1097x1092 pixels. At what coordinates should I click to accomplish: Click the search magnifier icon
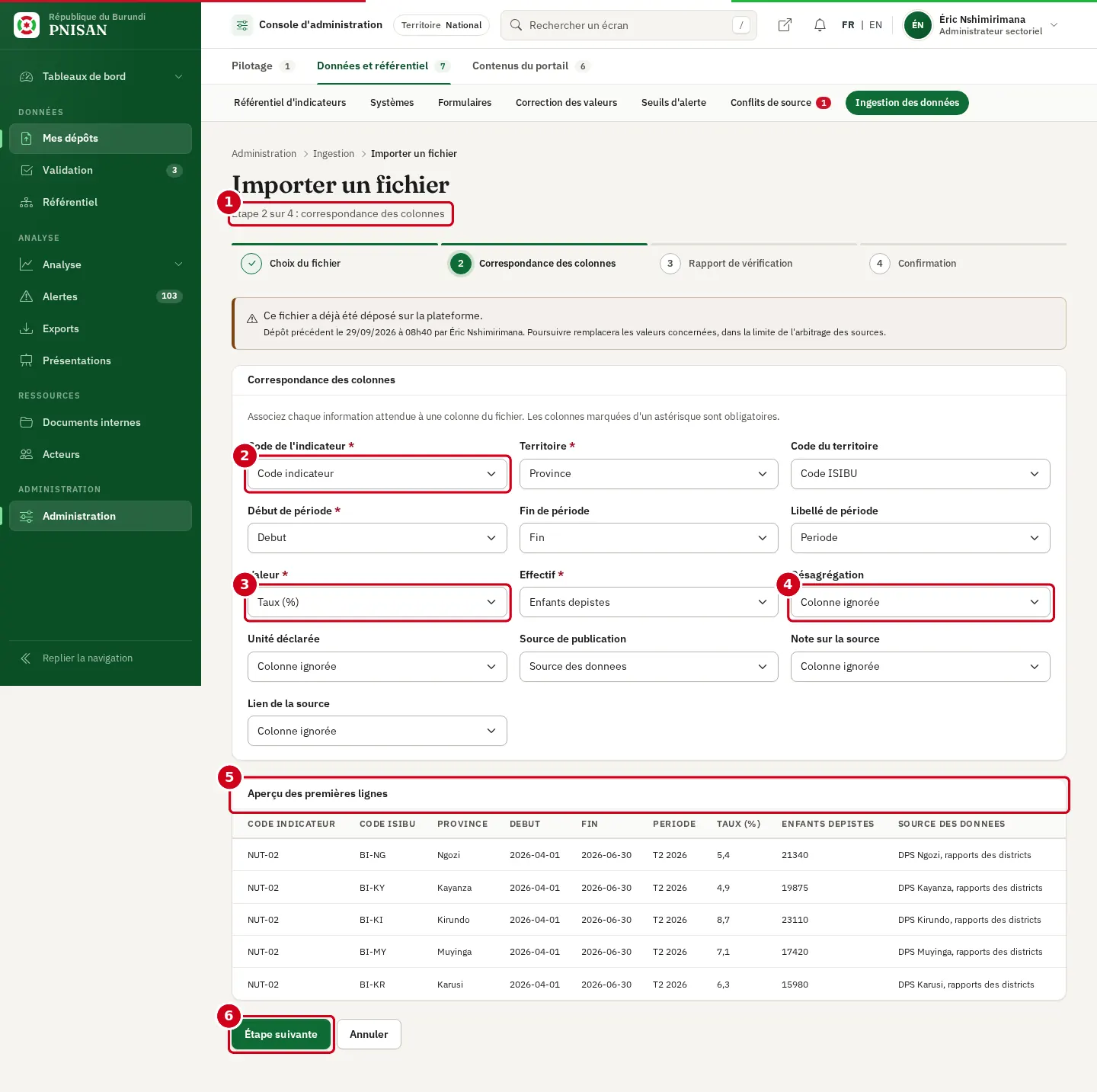pyautogui.click(x=516, y=25)
